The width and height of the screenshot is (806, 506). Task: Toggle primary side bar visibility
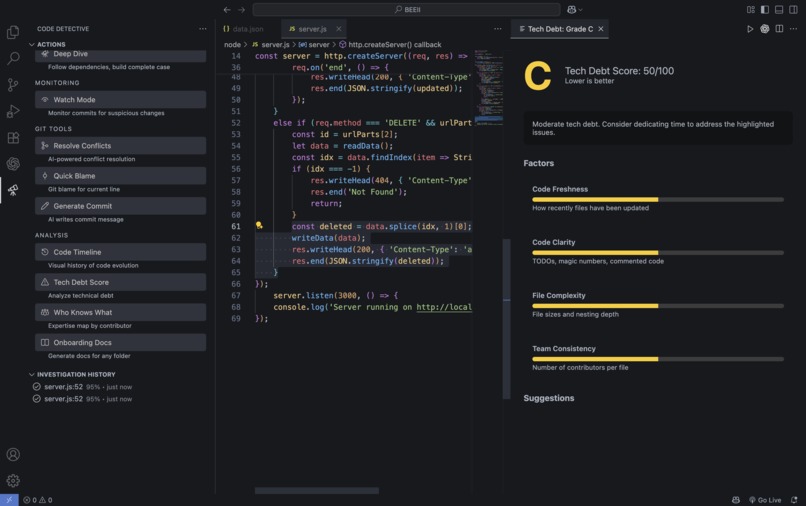click(x=765, y=9)
